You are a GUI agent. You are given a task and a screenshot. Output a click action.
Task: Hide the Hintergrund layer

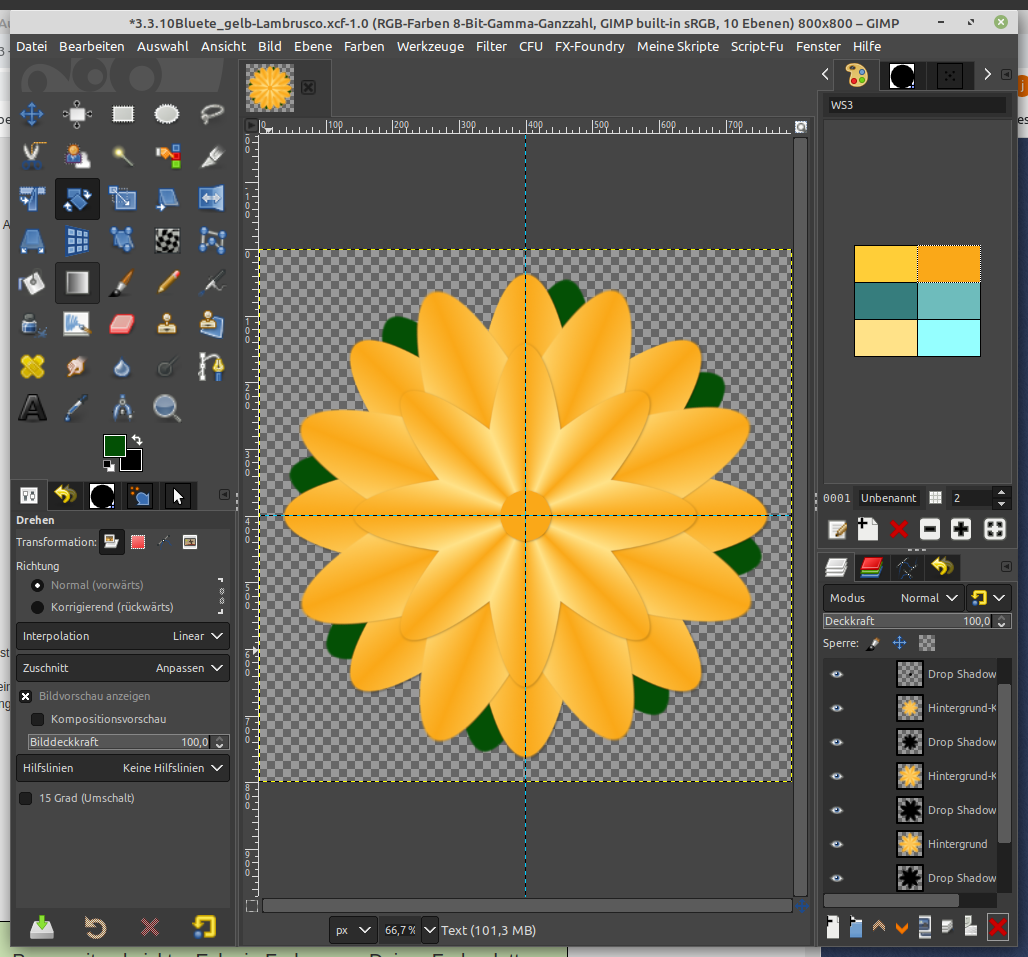(836, 844)
